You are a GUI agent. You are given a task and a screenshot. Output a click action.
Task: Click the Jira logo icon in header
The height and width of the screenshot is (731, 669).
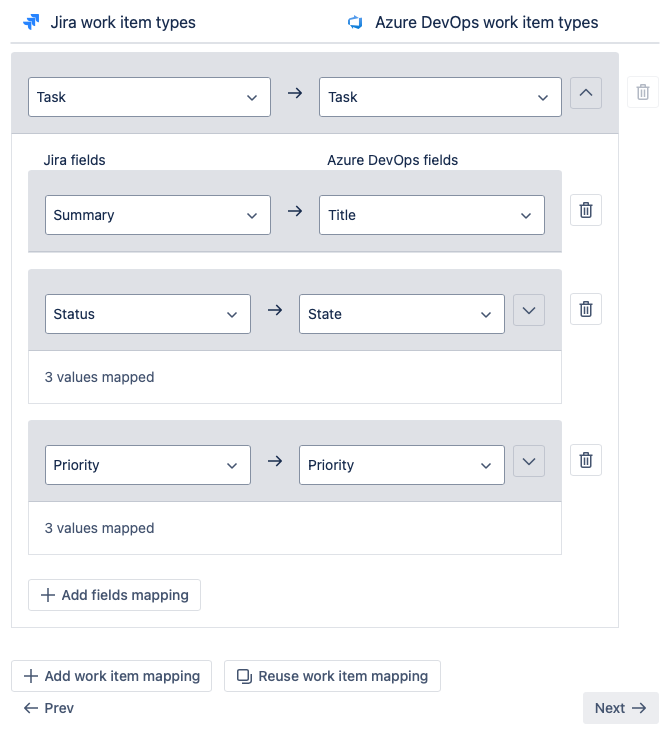pos(31,22)
